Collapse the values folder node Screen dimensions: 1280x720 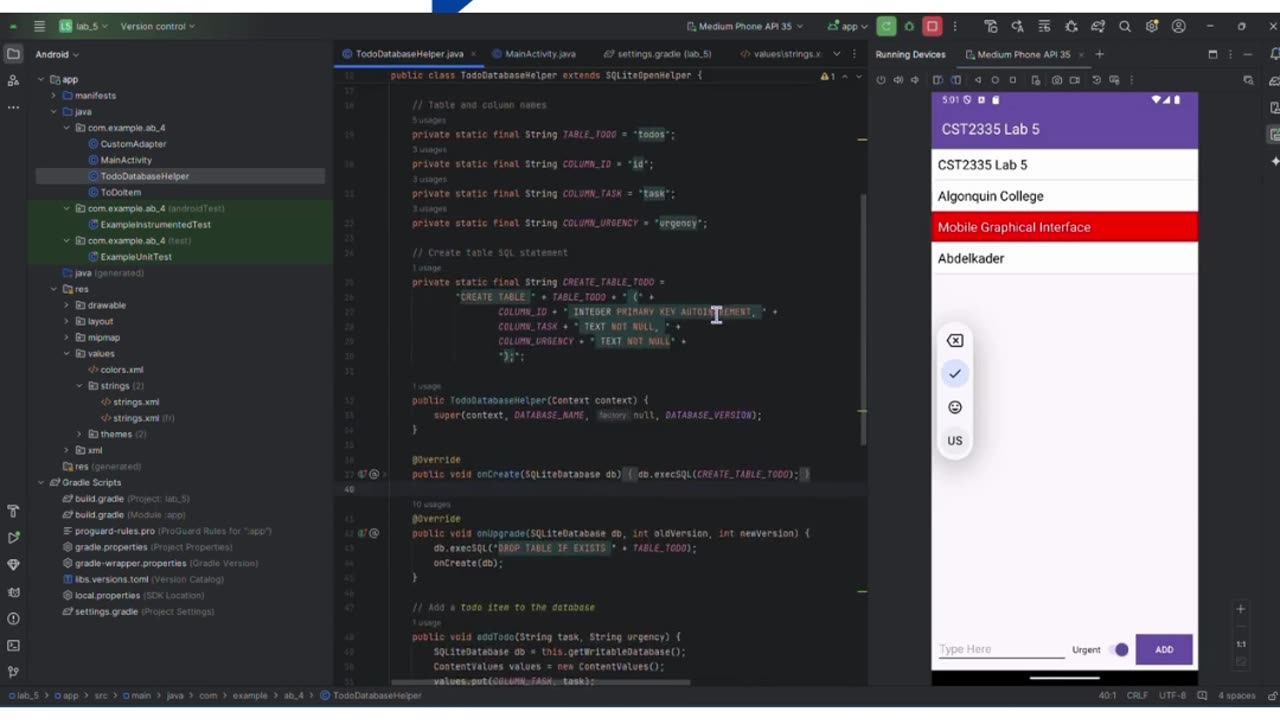pyautogui.click(x=67, y=353)
